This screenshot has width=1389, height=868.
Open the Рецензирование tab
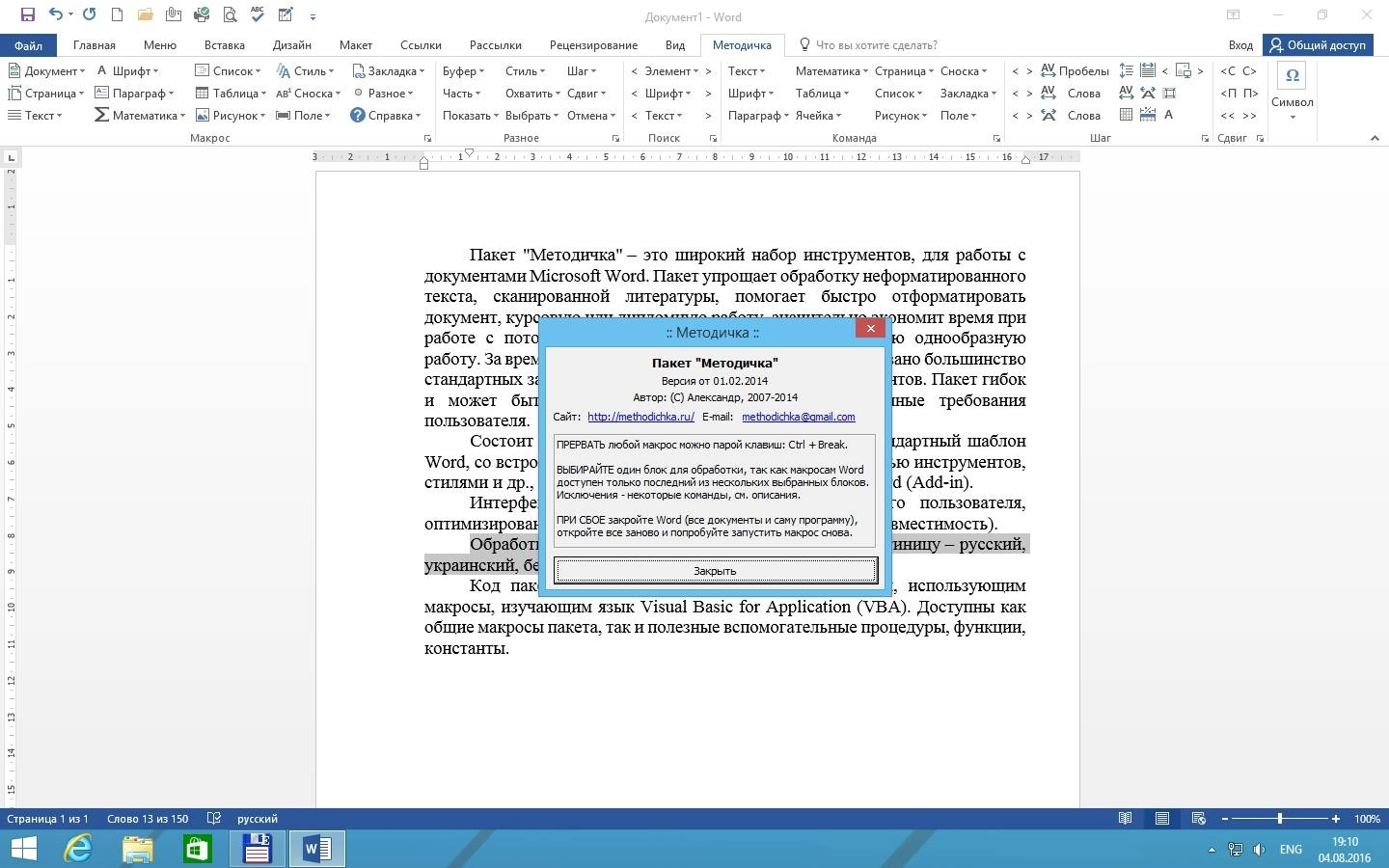coord(593,44)
